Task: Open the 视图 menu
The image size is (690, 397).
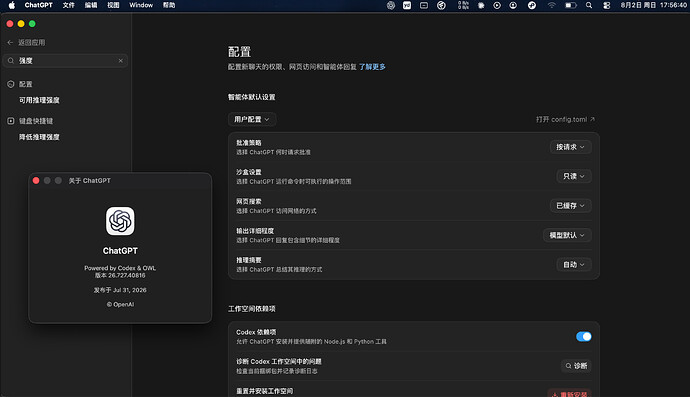Action: 113,5
